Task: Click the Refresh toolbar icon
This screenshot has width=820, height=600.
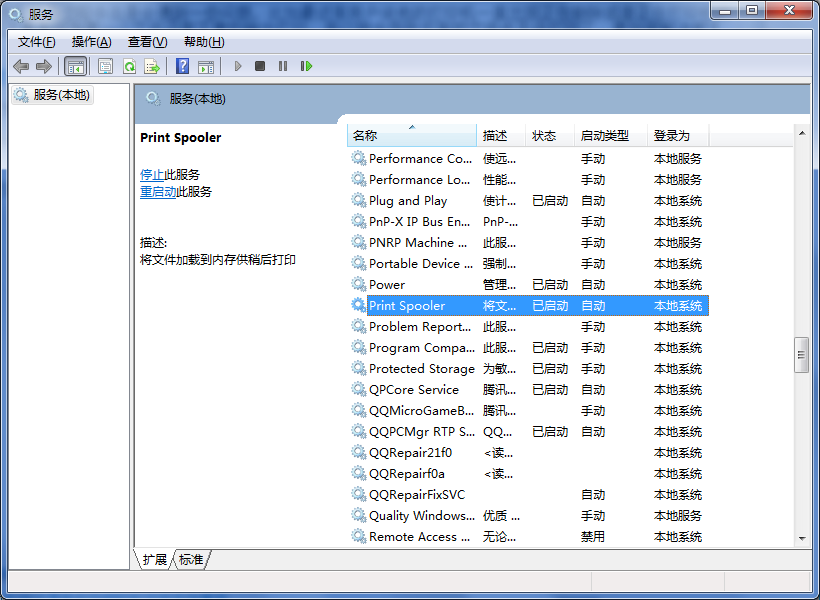Action: point(129,66)
